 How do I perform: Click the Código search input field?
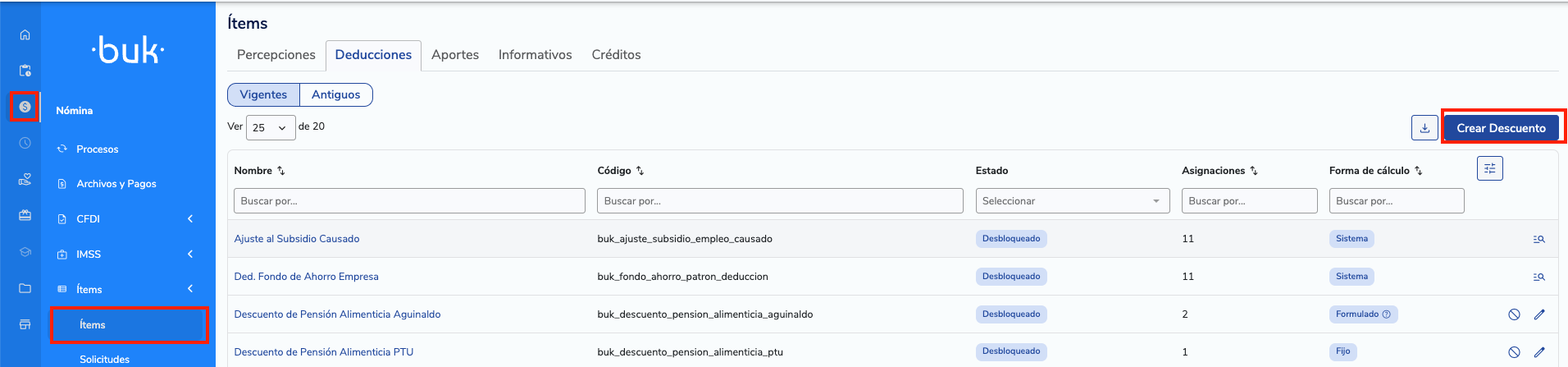(x=779, y=201)
